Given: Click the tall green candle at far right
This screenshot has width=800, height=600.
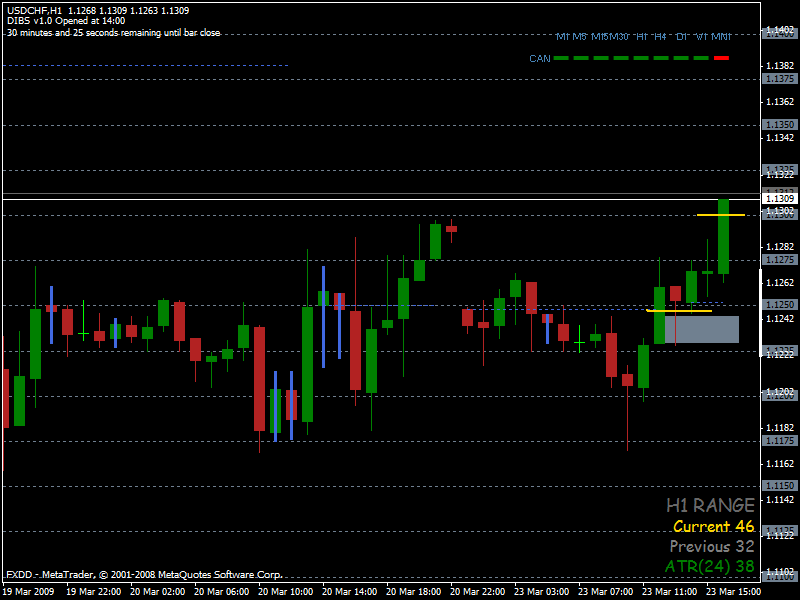Looking at the screenshot, I should [x=723, y=237].
